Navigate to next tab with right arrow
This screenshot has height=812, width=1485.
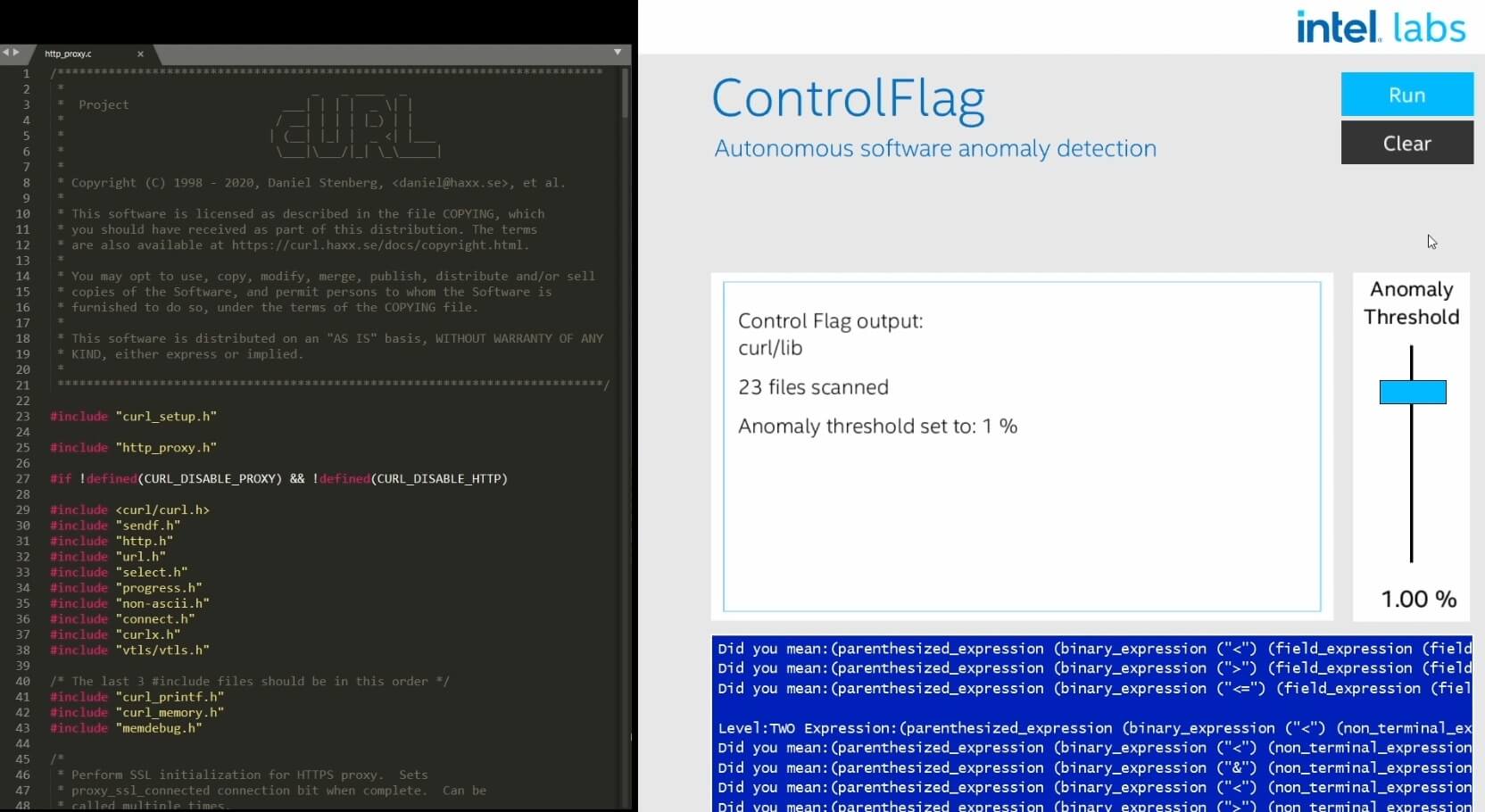(x=15, y=53)
